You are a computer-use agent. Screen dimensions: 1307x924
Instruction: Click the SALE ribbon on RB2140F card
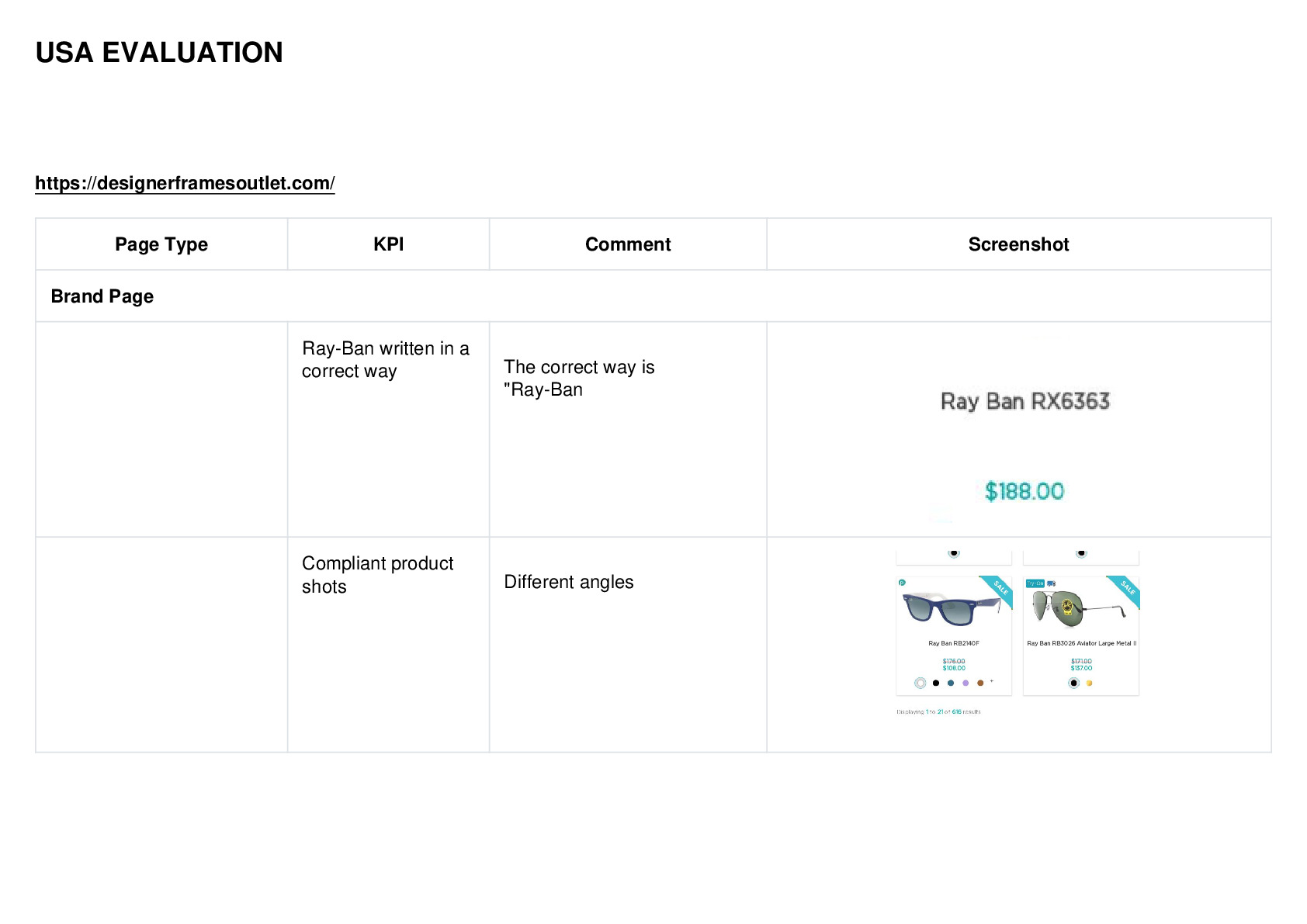click(x=997, y=592)
